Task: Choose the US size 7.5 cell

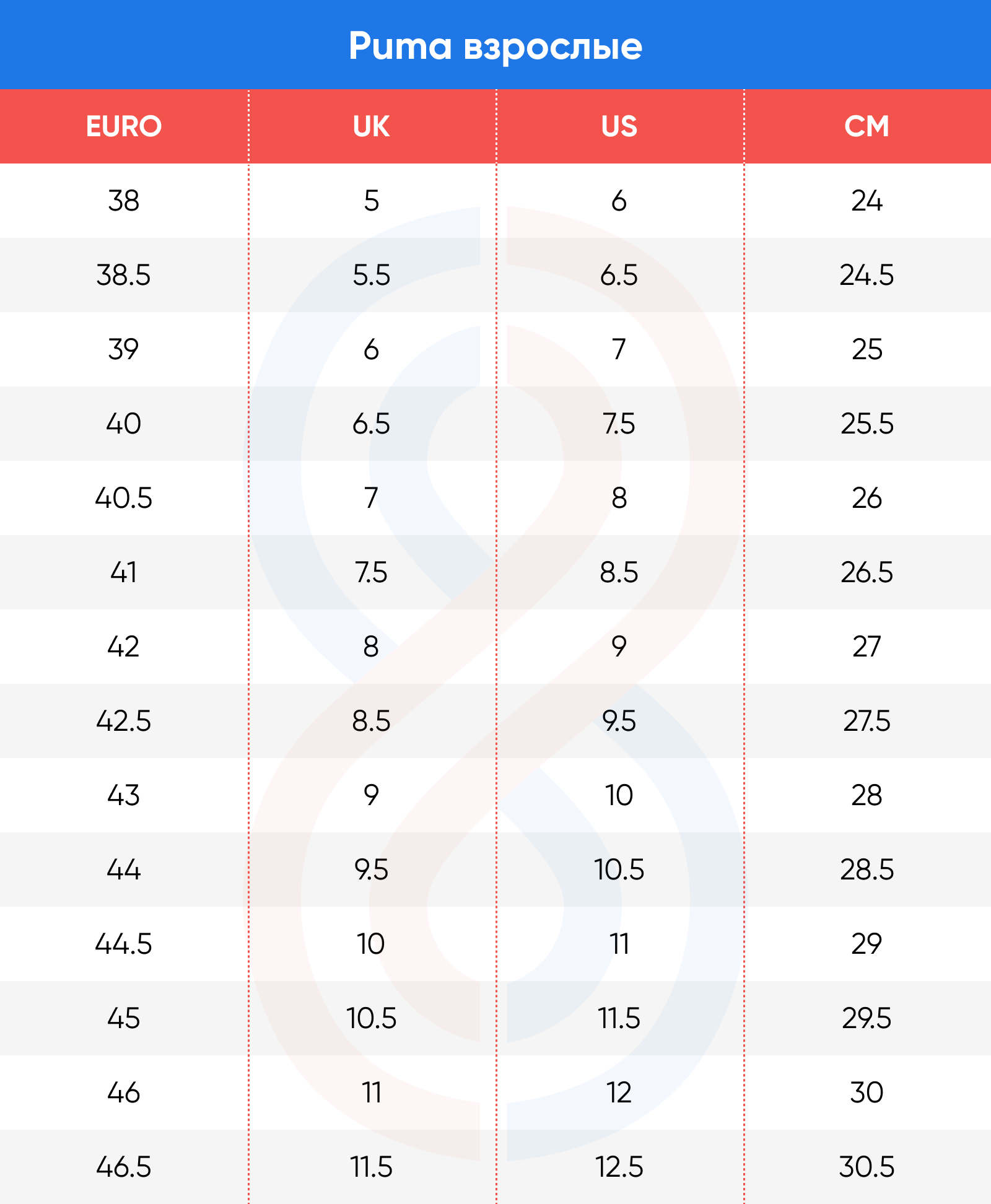Action: [619, 424]
